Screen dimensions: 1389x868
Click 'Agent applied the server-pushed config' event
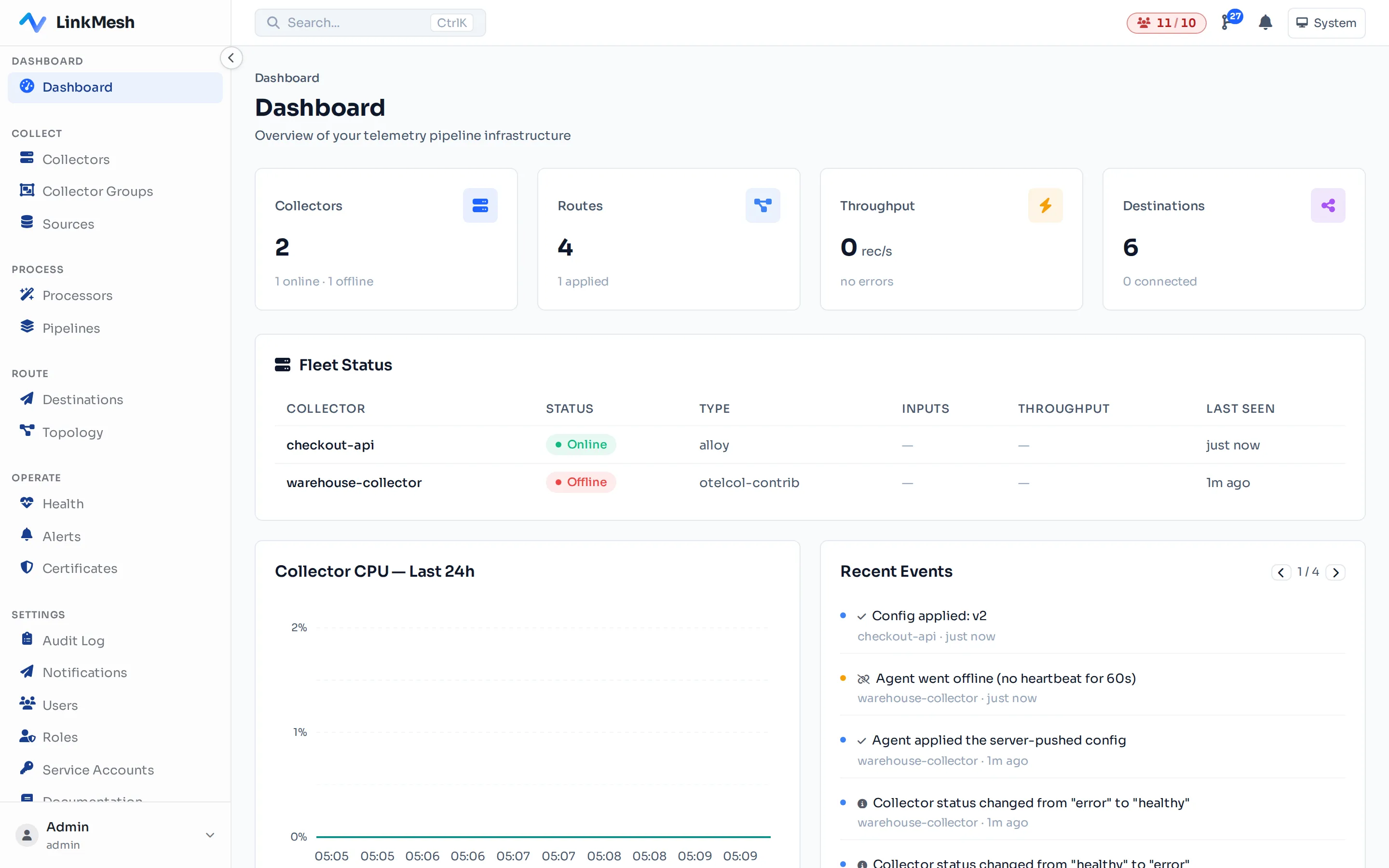[1092, 750]
